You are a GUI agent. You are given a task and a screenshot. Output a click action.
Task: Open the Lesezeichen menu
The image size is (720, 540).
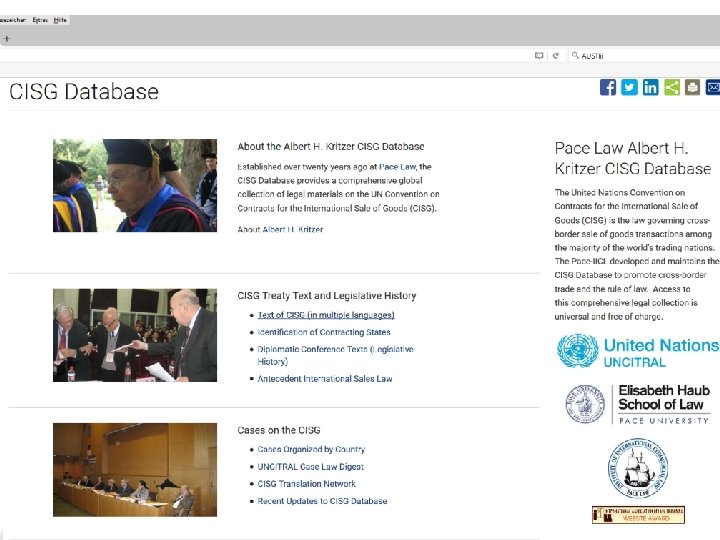13,20
